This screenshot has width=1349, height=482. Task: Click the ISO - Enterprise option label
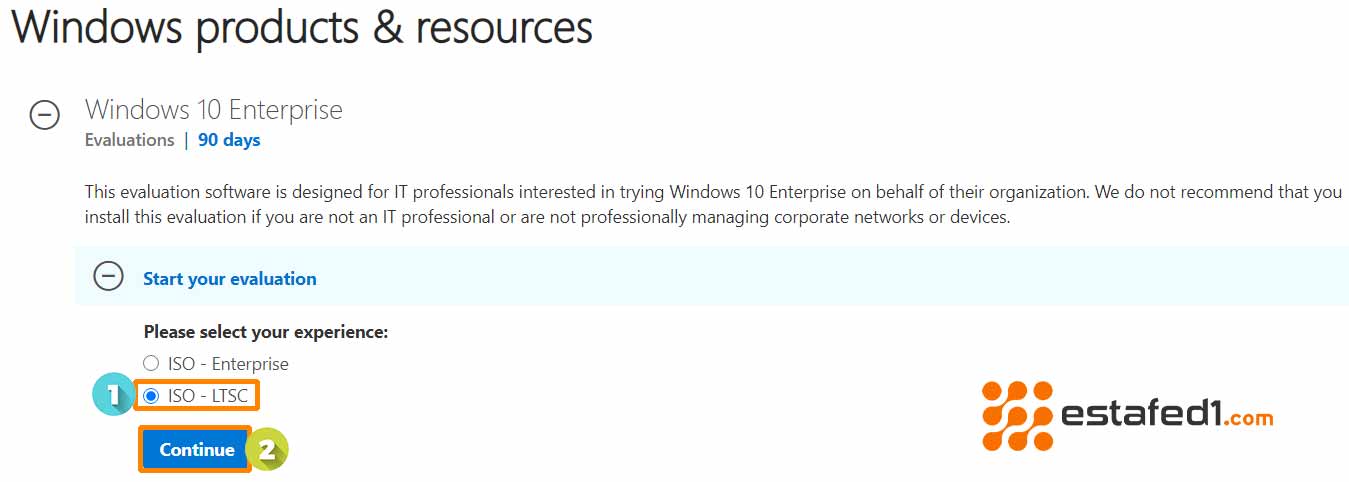click(228, 364)
